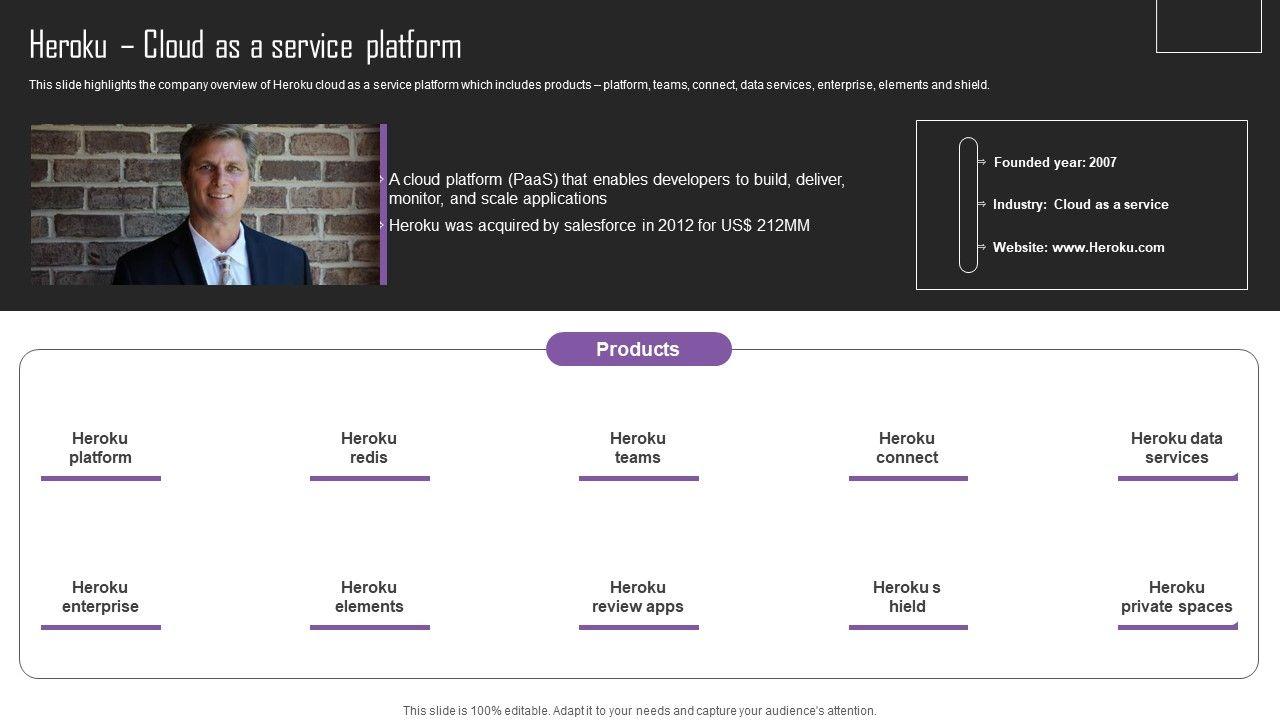Viewport: 1280px width, 720px height.
Task: Click the arrow bullet beside Industry
Action: tap(982, 204)
